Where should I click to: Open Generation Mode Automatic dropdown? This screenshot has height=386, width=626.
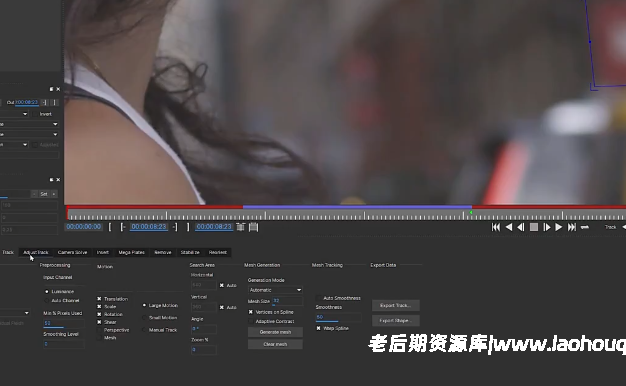coord(275,290)
